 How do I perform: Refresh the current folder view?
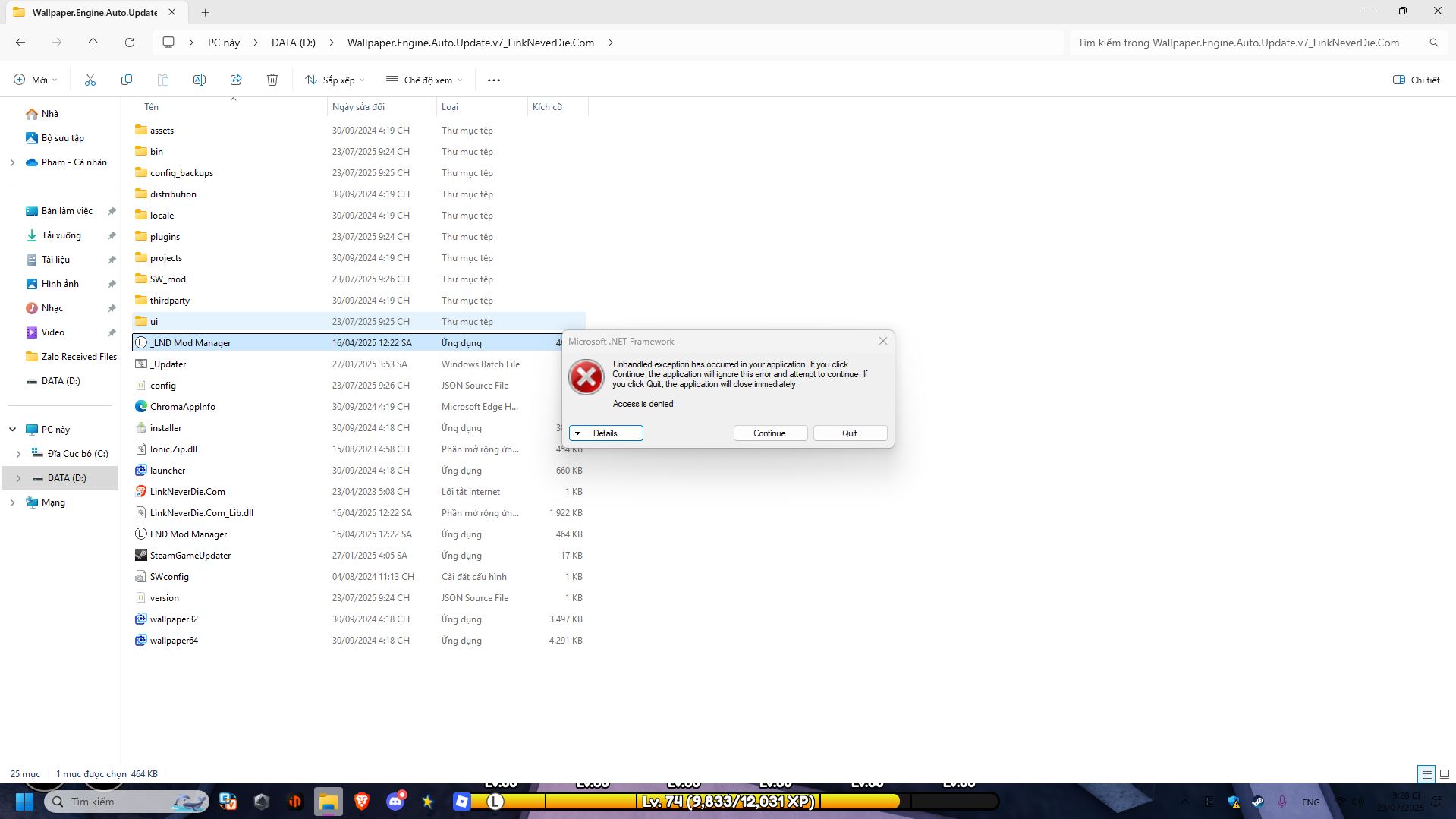[130, 43]
